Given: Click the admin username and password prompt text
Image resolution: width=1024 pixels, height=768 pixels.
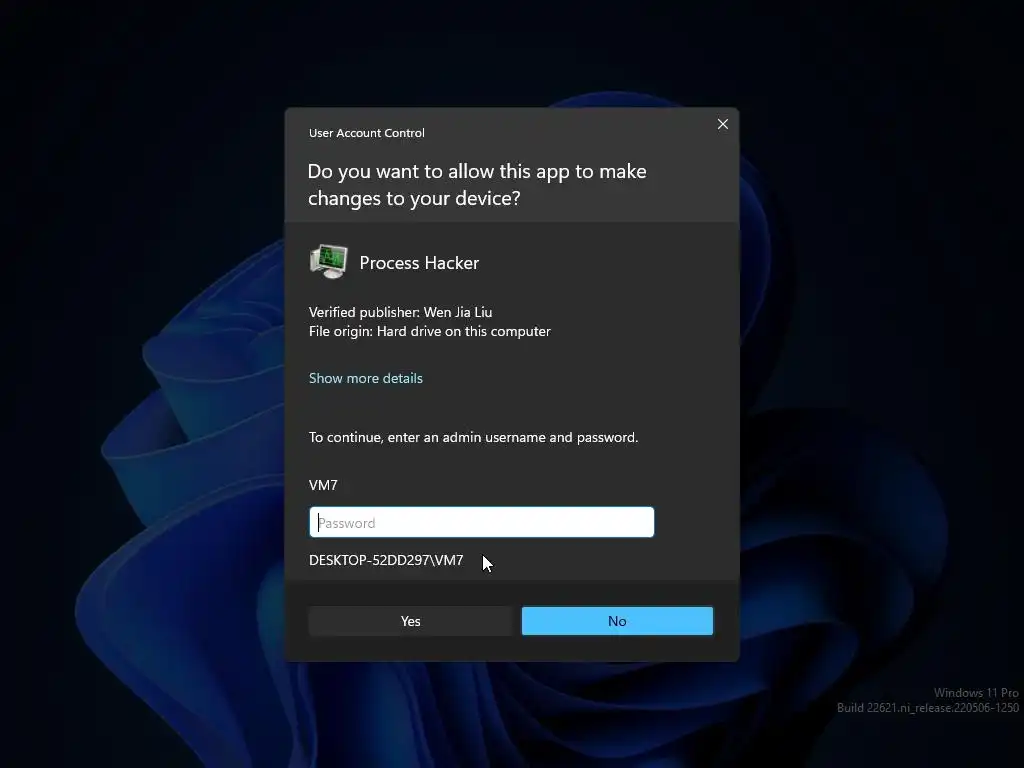Looking at the screenshot, I should coord(473,437).
